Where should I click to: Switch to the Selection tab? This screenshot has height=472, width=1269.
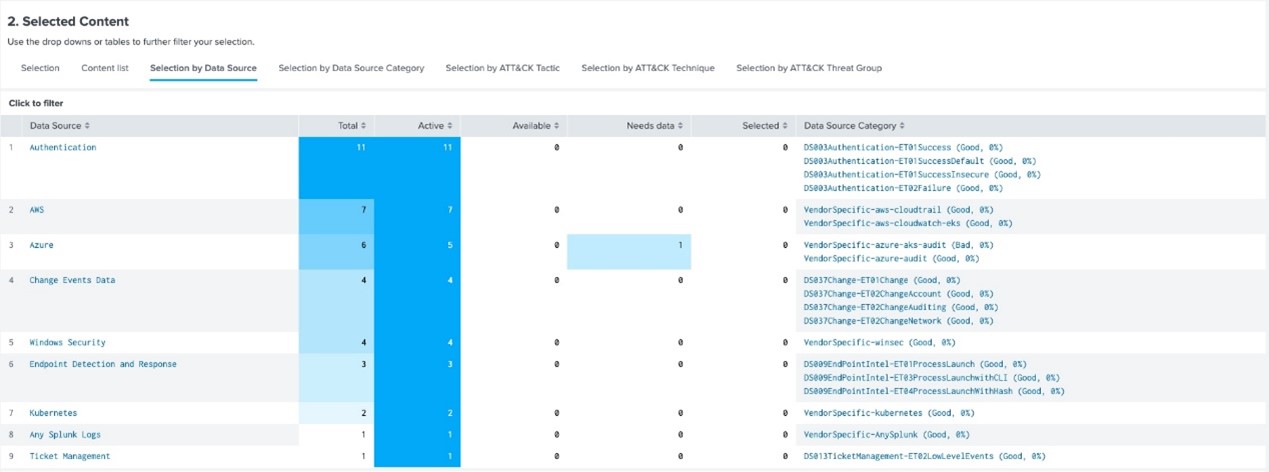[40, 68]
